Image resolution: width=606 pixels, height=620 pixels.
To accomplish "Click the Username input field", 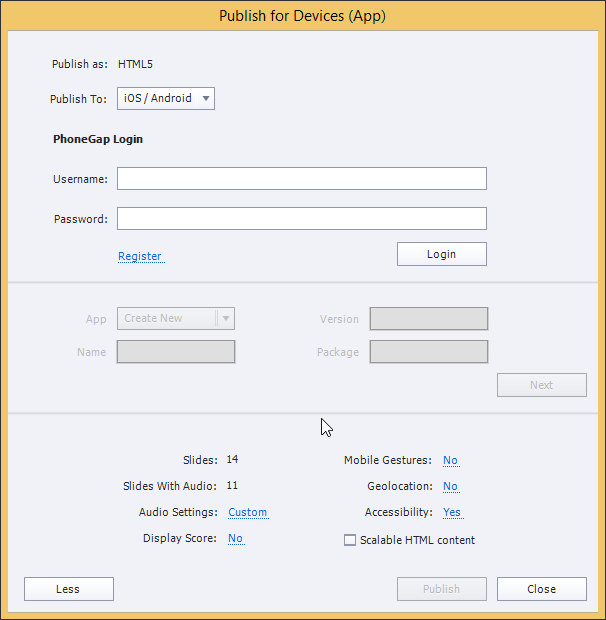I will [302, 178].
